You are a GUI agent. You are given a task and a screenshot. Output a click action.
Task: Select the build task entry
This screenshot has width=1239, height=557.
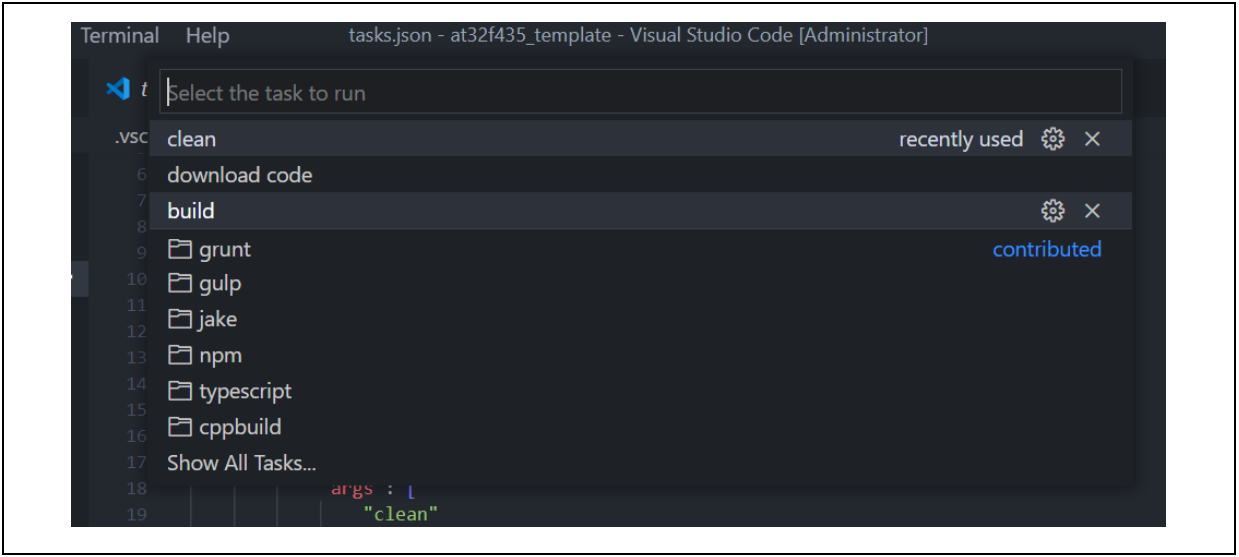point(191,211)
